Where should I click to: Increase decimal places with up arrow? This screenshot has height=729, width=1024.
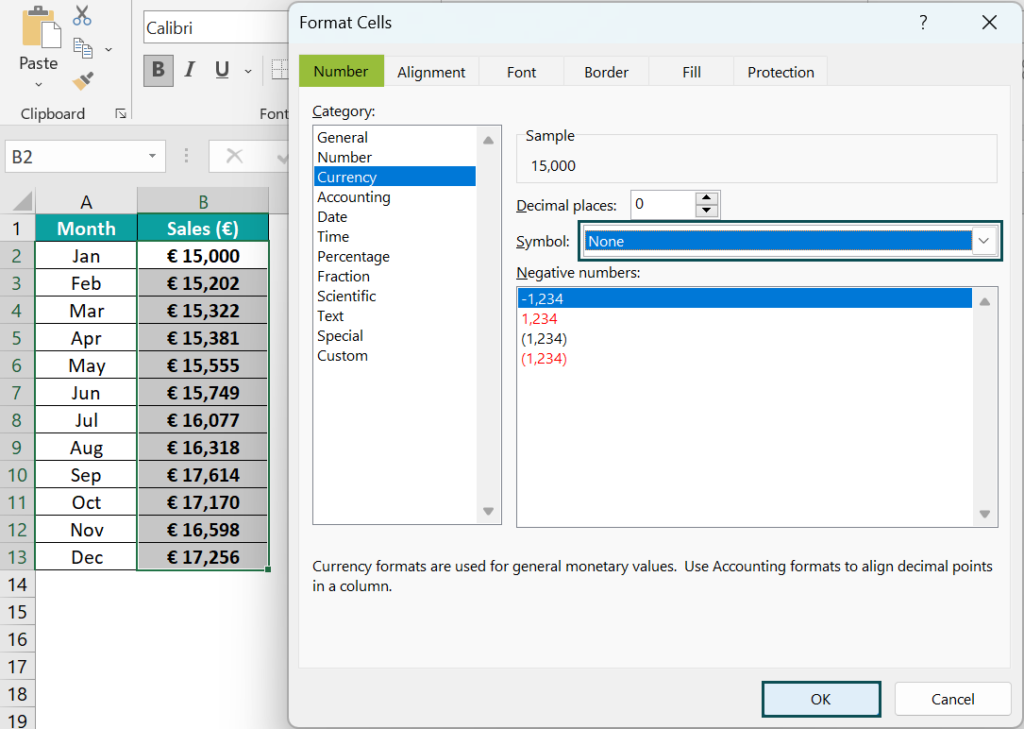point(707,198)
